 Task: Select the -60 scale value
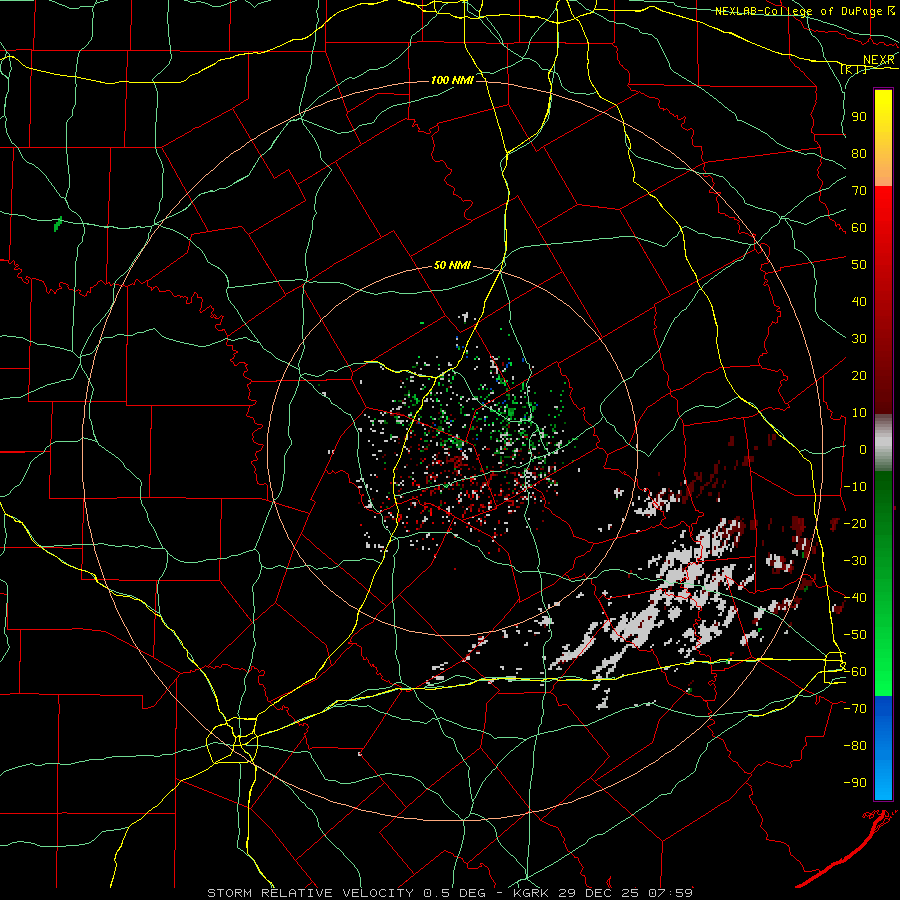(x=856, y=672)
